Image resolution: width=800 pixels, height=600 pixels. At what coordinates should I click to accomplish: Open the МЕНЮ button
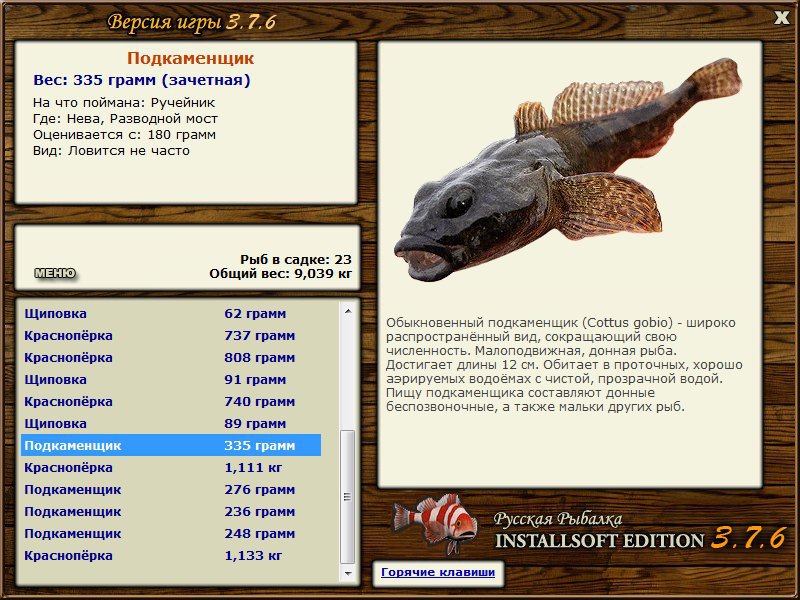(x=55, y=273)
